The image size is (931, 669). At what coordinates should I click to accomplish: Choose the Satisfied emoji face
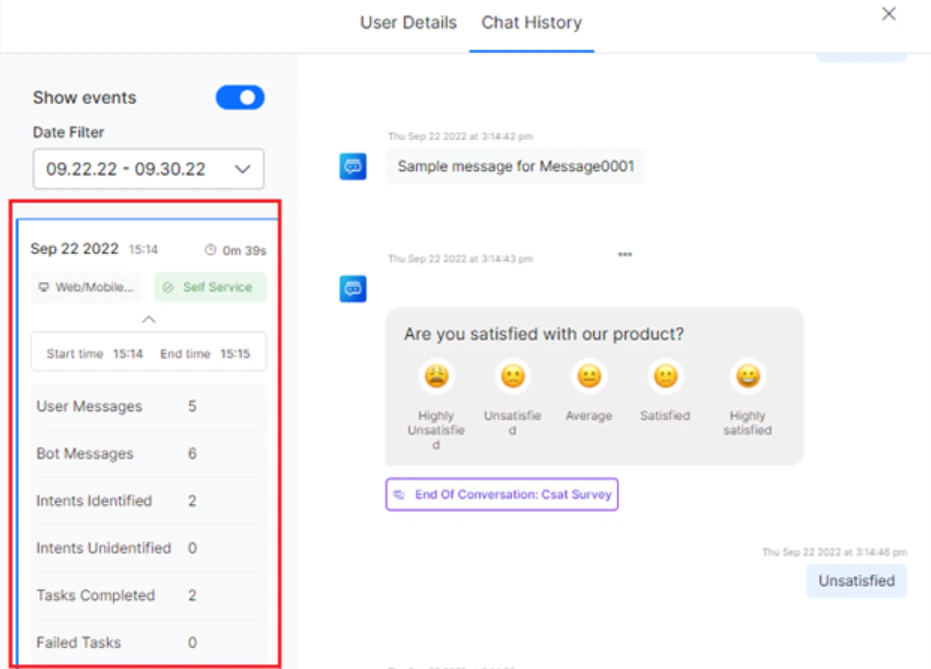click(x=665, y=376)
